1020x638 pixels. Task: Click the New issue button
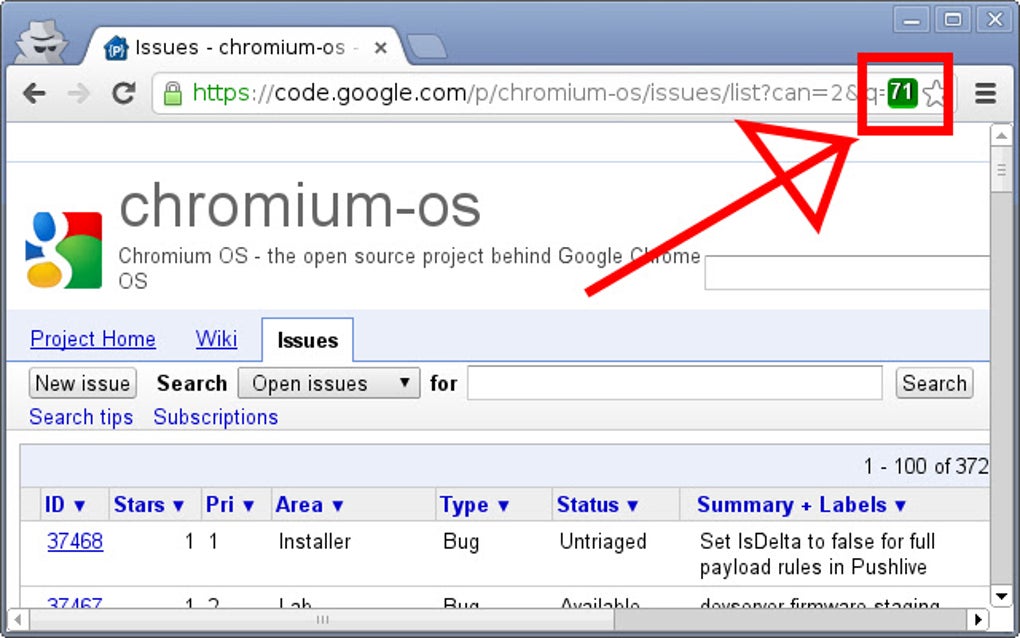pyautogui.click(x=81, y=383)
